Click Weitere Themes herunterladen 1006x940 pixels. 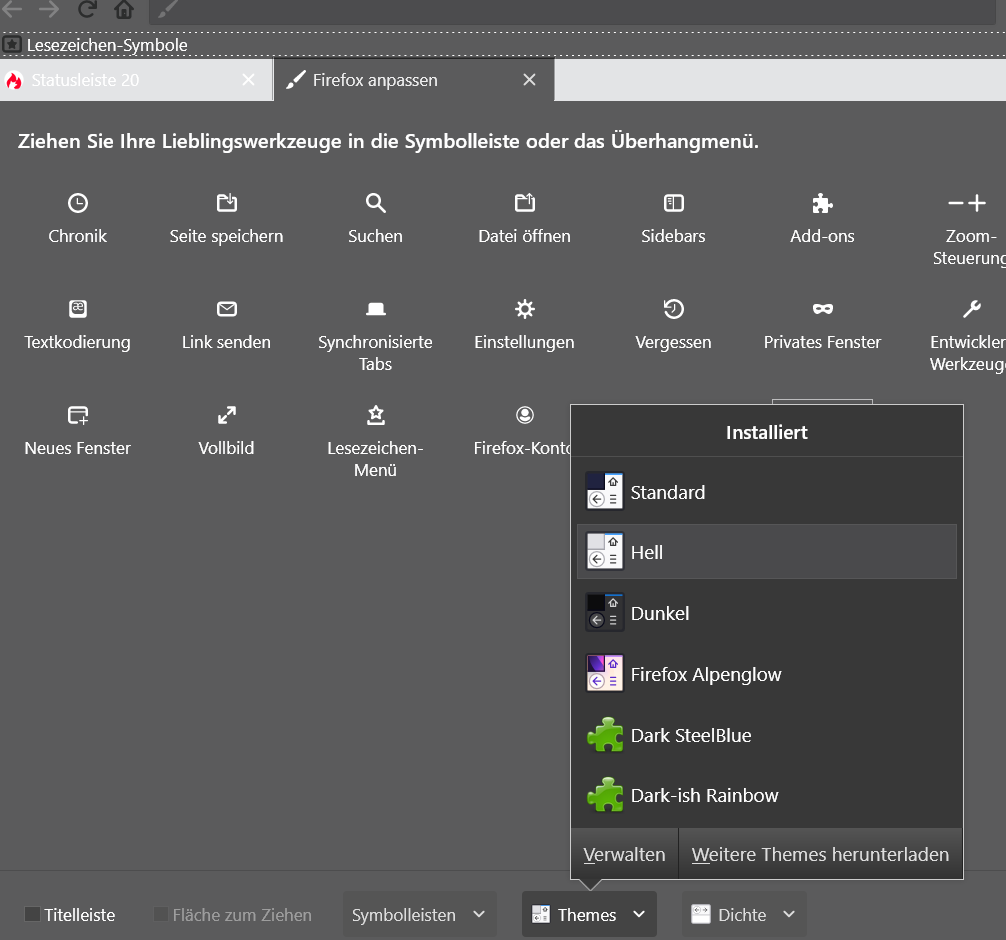tap(820, 854)
